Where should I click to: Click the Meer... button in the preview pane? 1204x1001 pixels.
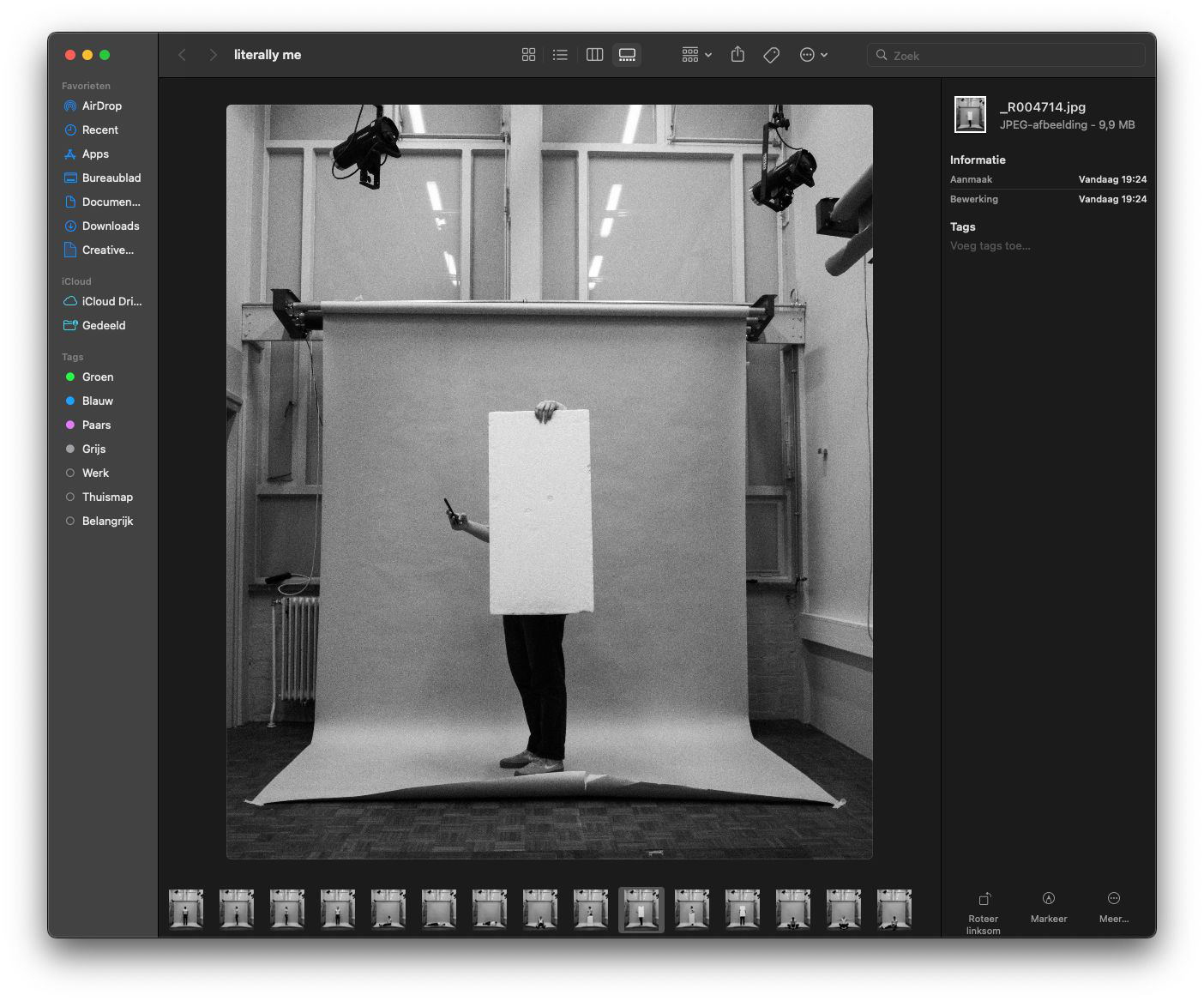[x=1114, y=908]
